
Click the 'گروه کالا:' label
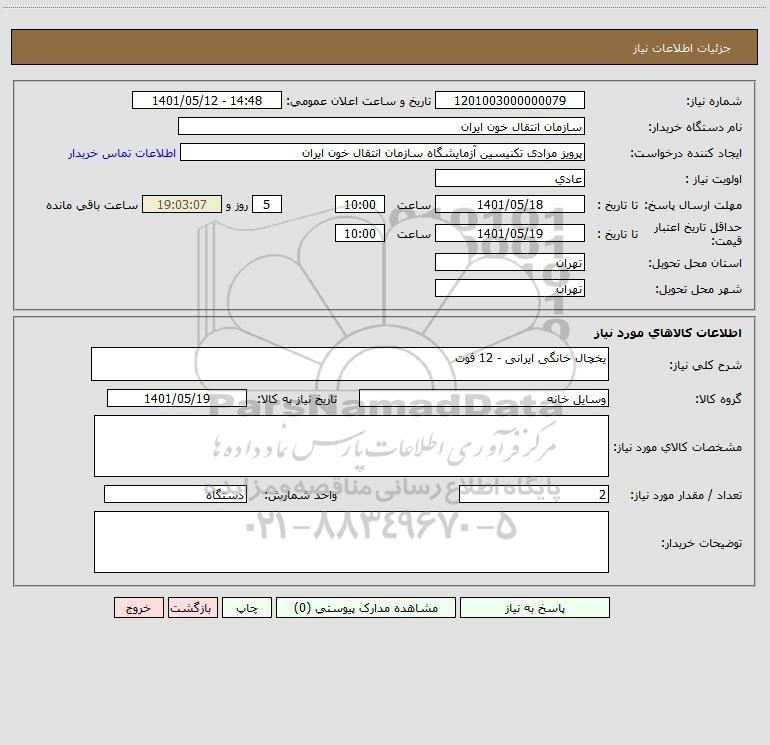718,399
